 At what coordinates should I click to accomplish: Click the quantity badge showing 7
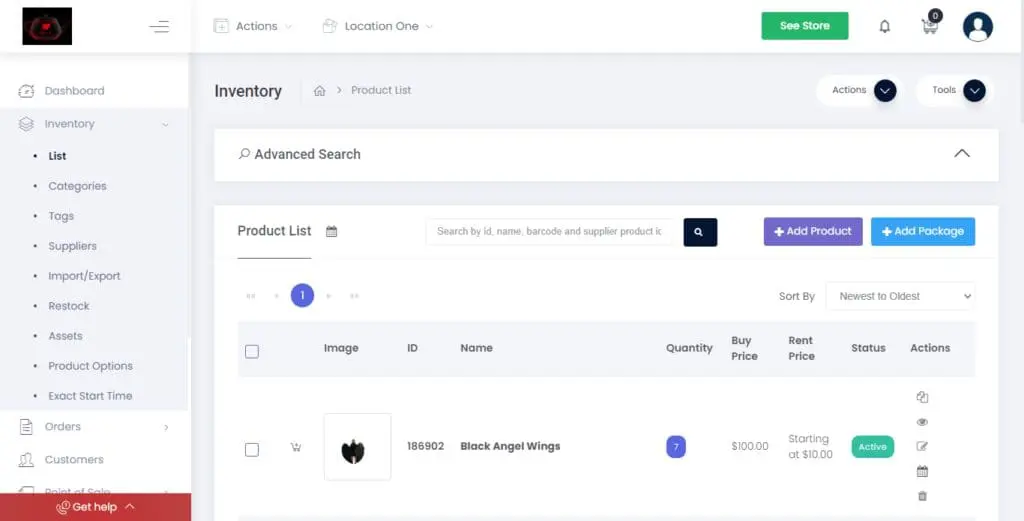click(x=676, y=447)
